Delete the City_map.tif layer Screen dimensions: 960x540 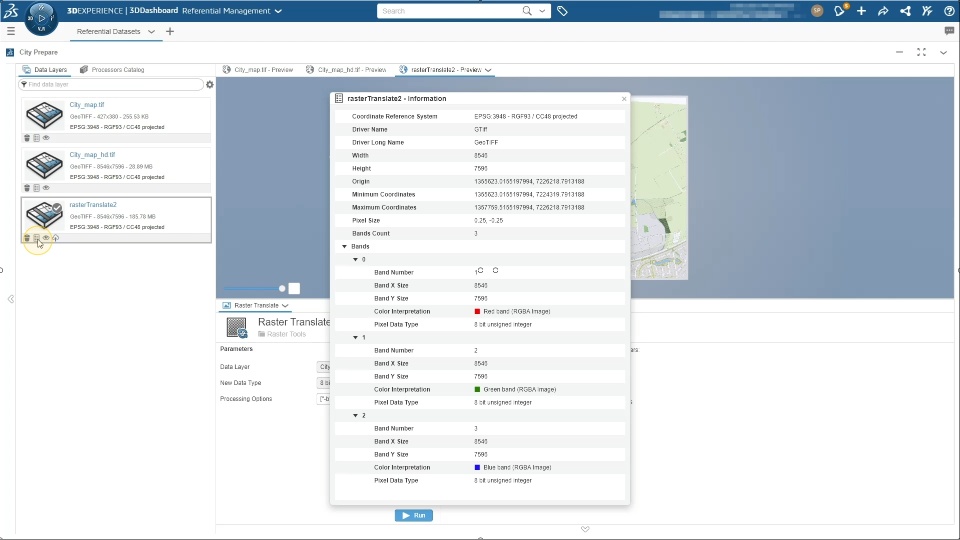[27, 138]
